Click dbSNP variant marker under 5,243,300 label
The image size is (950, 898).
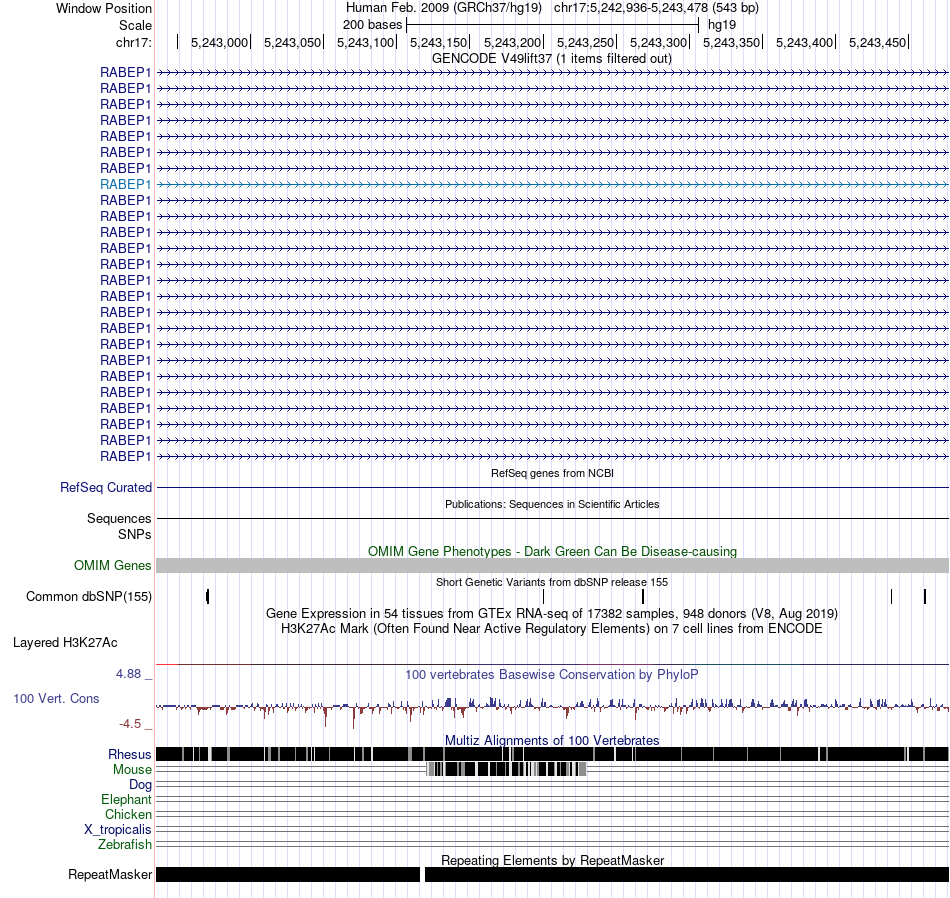coord(643,597)
